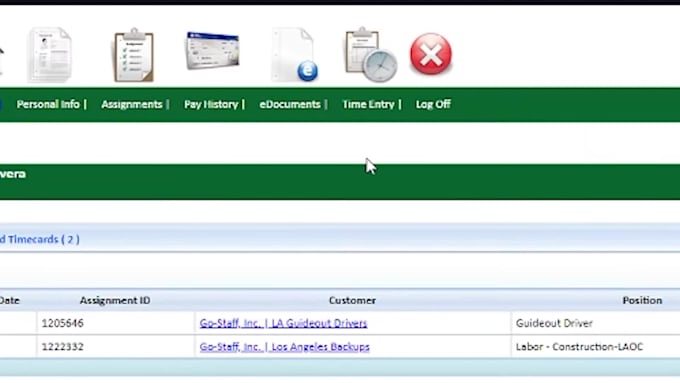Click the Assignment ID column header

tap(115, 300)
